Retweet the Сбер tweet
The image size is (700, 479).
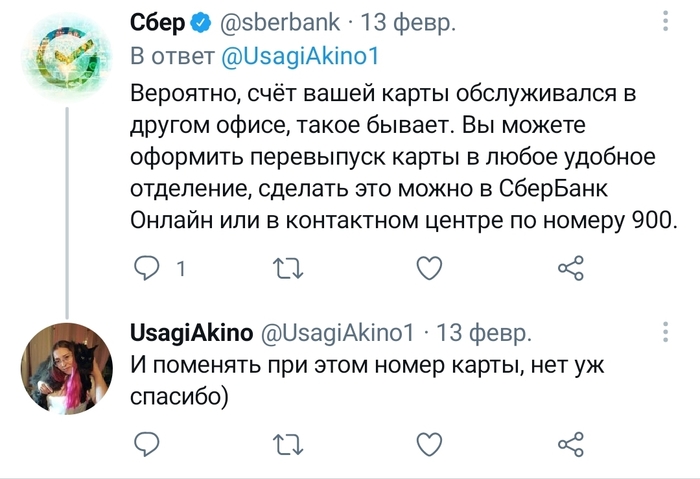[288, 268]
